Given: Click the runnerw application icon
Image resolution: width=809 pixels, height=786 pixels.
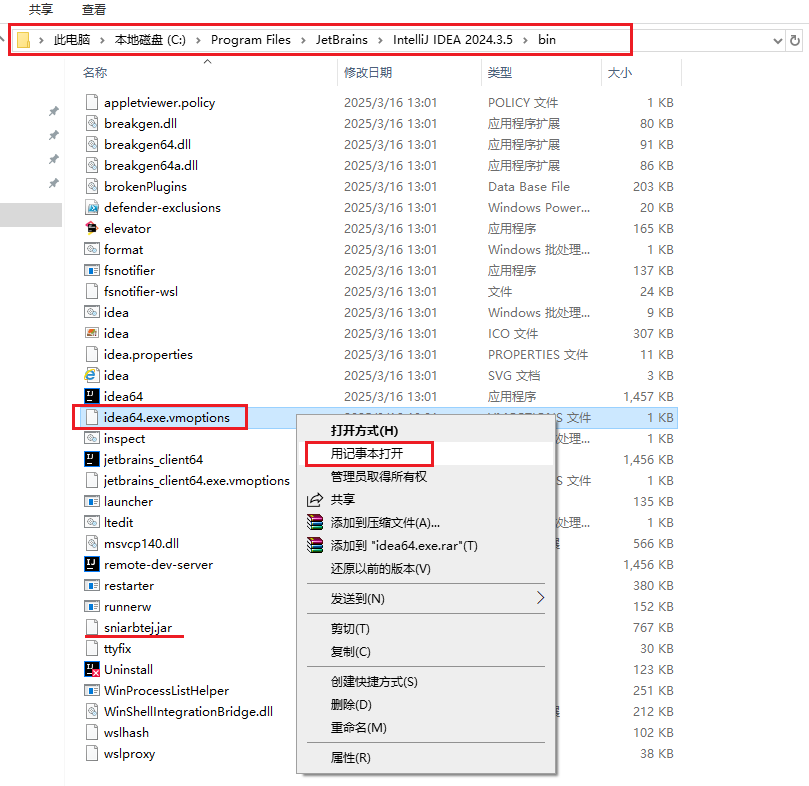Looking at the screenshot, I should click(92, 606).
